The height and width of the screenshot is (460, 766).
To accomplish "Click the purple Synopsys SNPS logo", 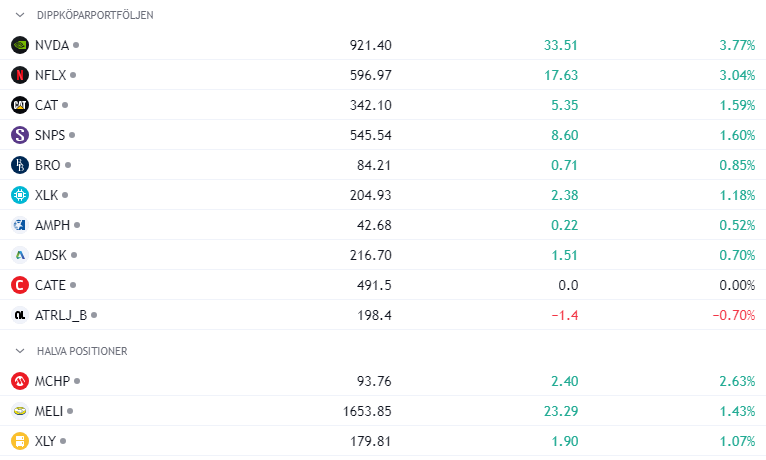I will pyautogui.click(x=20, y=135).
